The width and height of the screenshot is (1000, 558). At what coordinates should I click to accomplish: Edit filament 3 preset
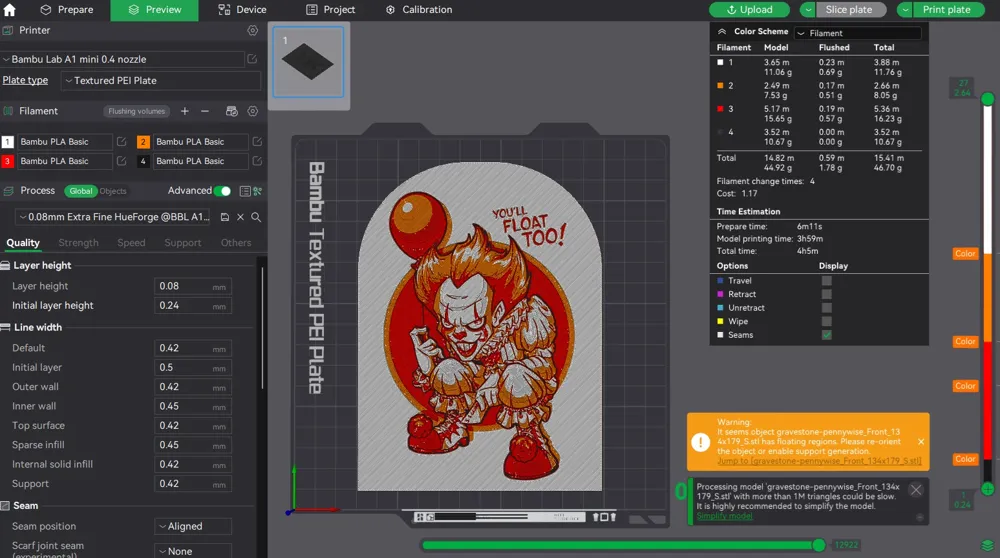[121, 161]
